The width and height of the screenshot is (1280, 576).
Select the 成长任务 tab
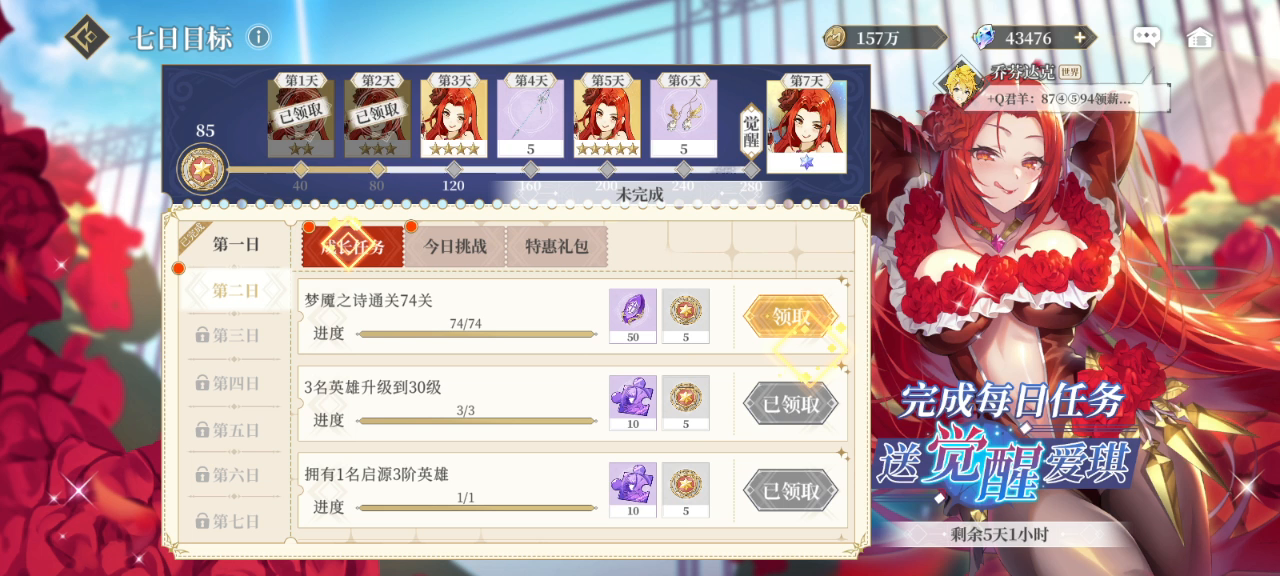(353, 246)
